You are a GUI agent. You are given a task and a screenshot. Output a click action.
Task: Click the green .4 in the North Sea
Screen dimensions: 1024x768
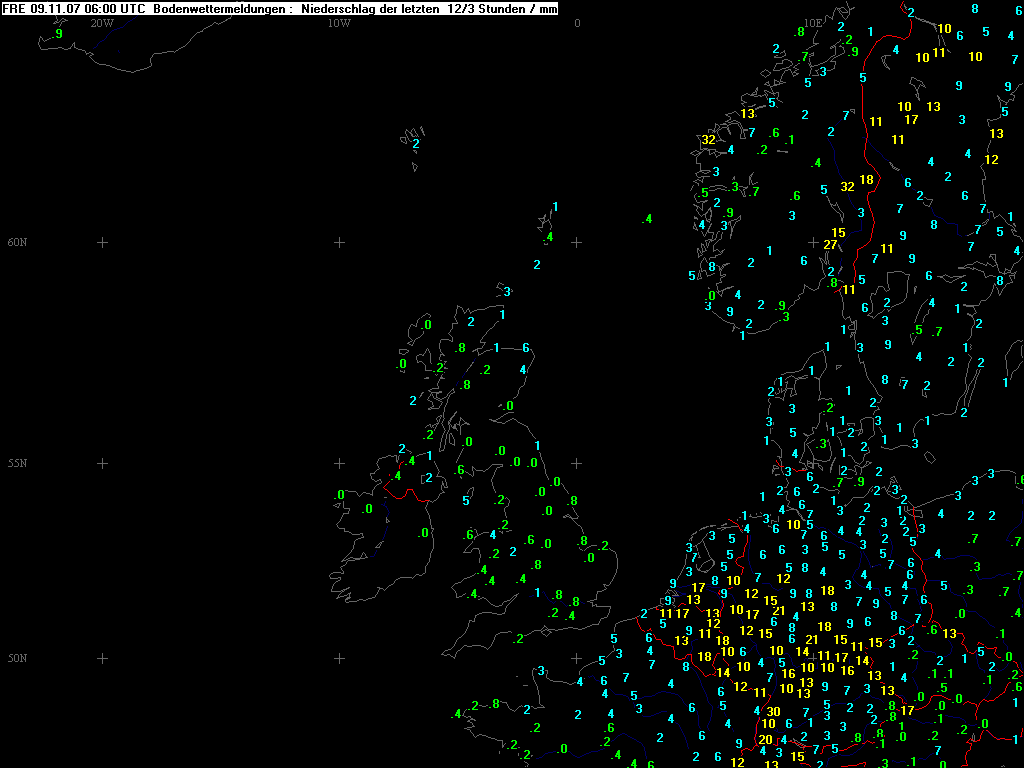pyautogui.click(x=647, y=219)
